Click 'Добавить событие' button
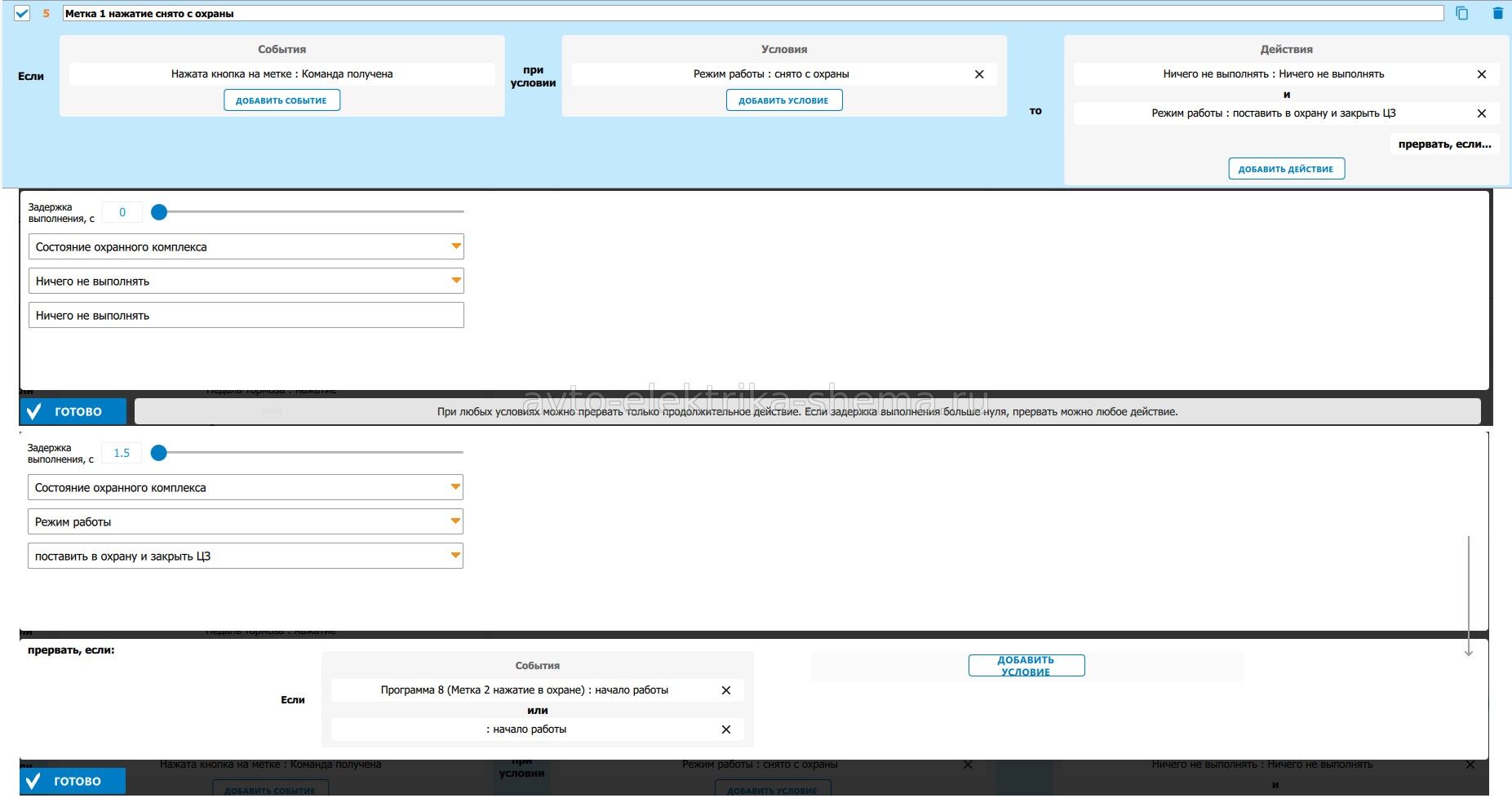 282,100
